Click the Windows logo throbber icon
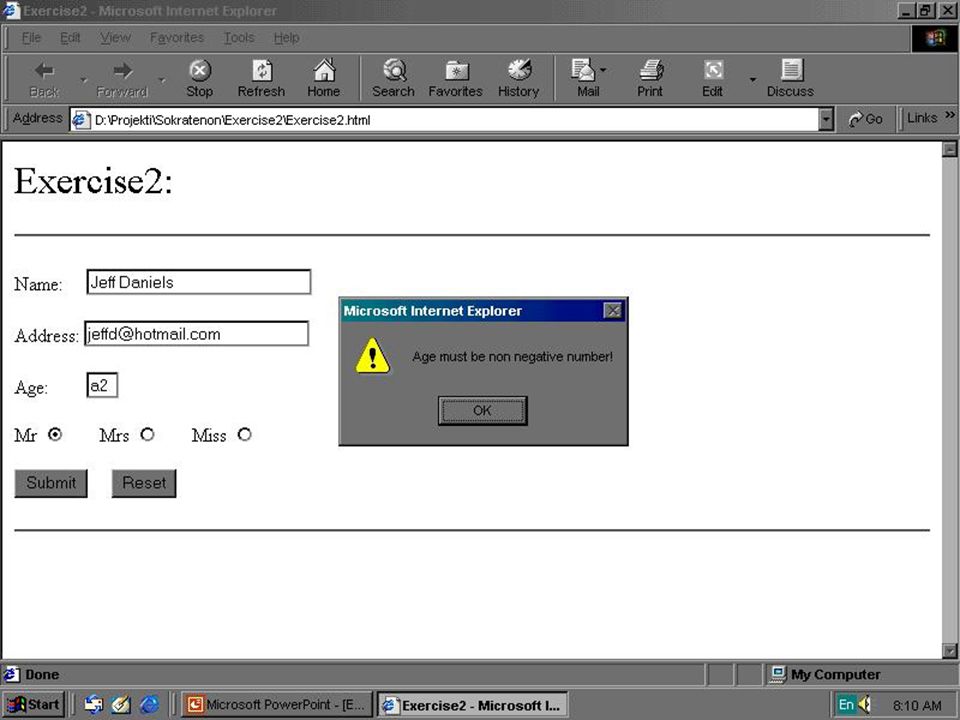 pos(935,39)
